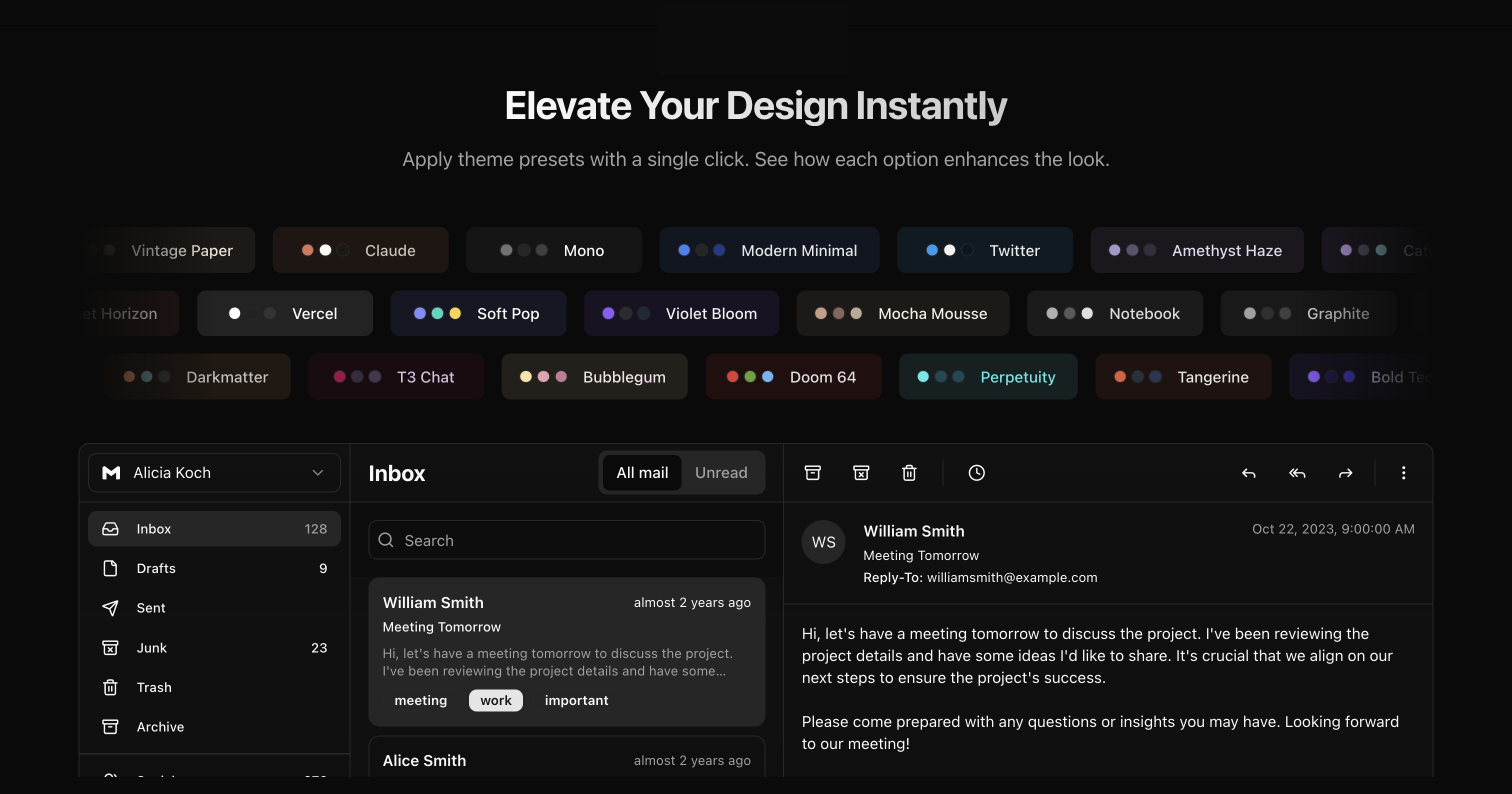The width and height of the screenshot is (1512, 794).
Task: Pick the Soft Pop color swatch preset
Action: pyautogui.click(x=478, y=313)
